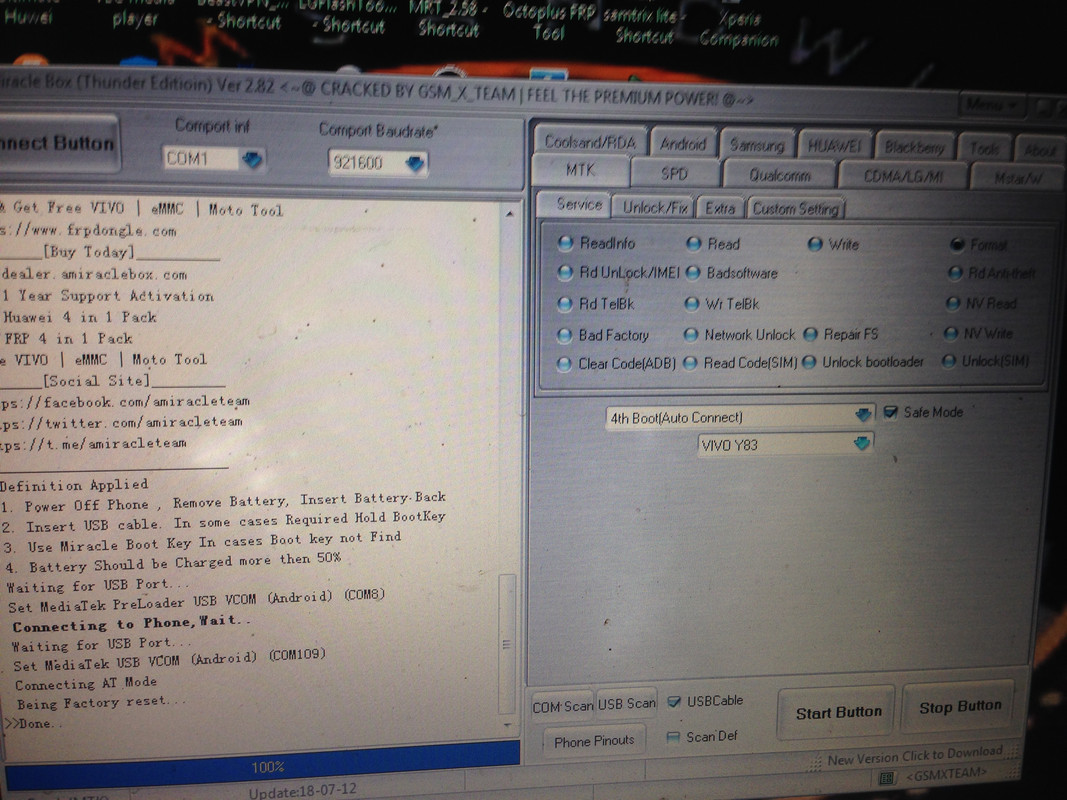Open the HUAWEI tab
This screenshot has height=800, width=1067.
(x=834, y=146)
